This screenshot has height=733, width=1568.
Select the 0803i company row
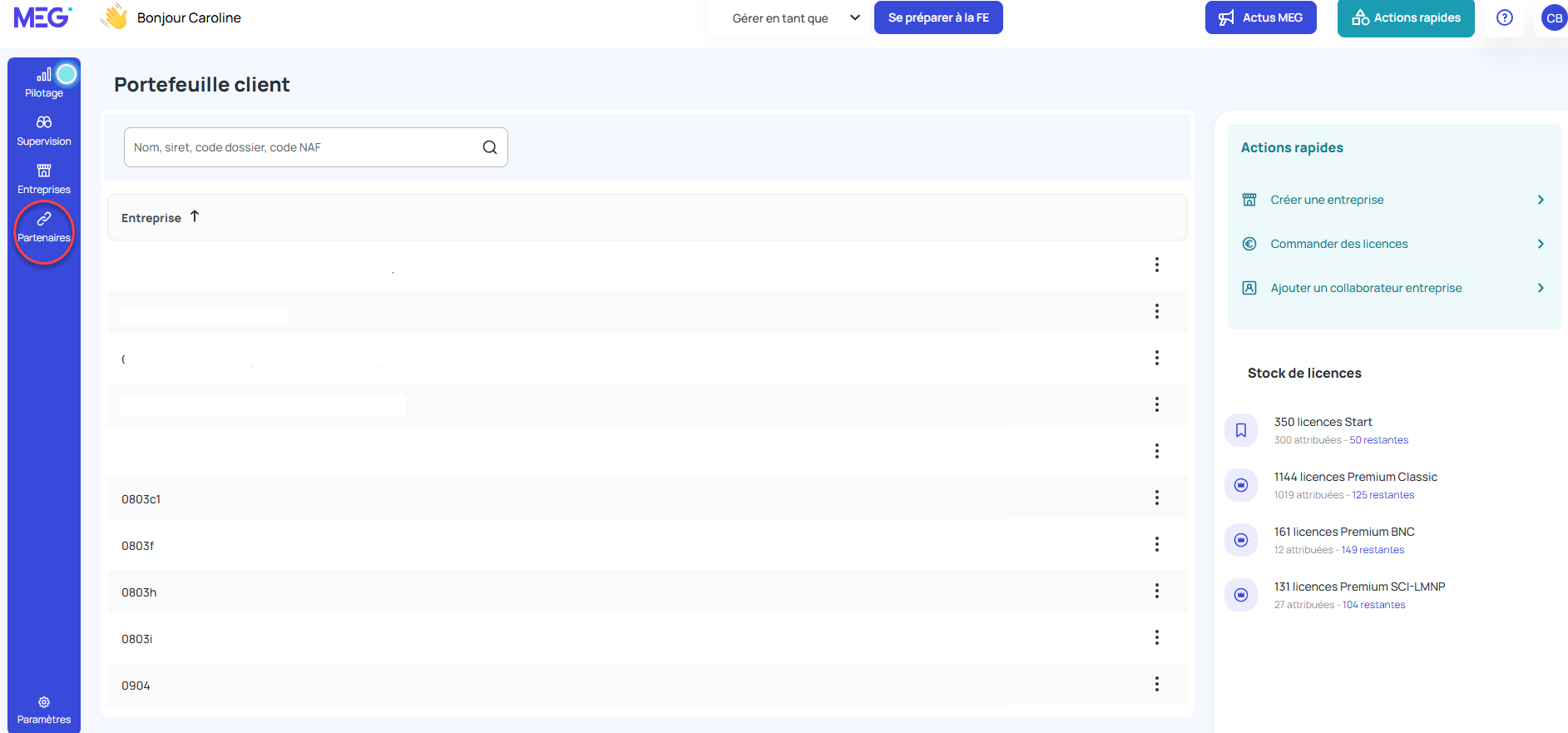[647, 638]
